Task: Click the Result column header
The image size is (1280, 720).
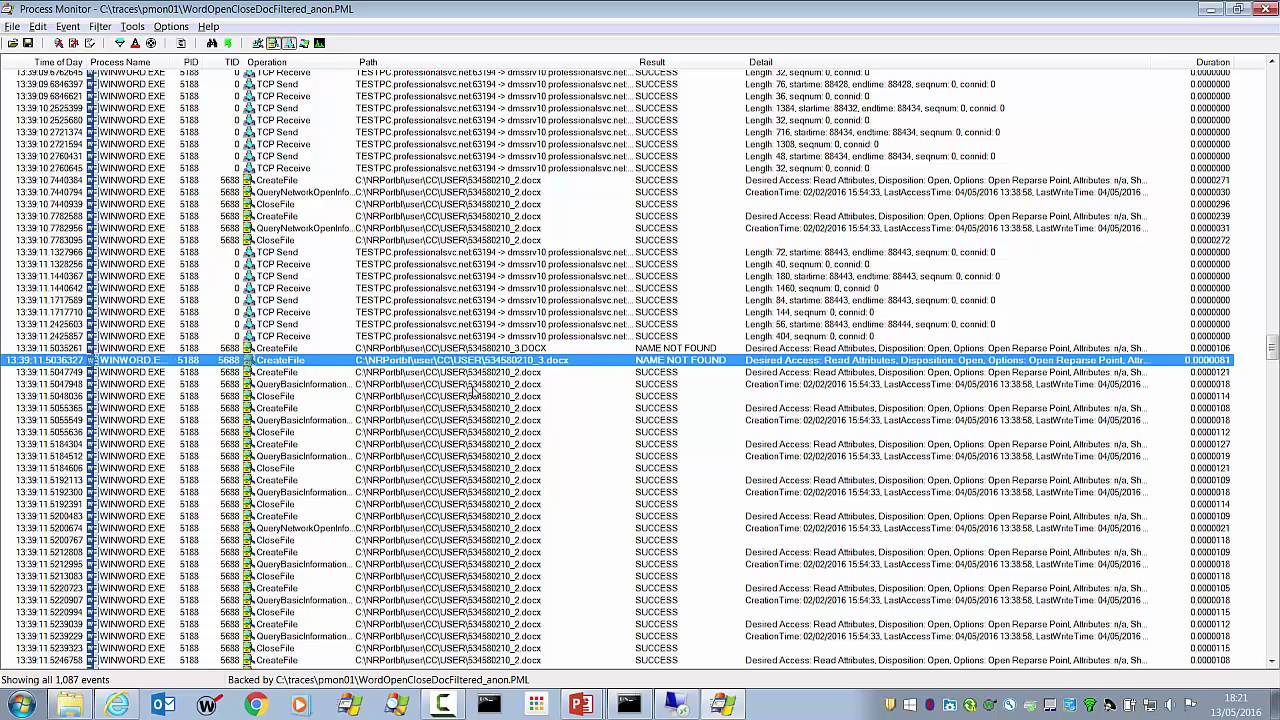Action: [689, 62]
